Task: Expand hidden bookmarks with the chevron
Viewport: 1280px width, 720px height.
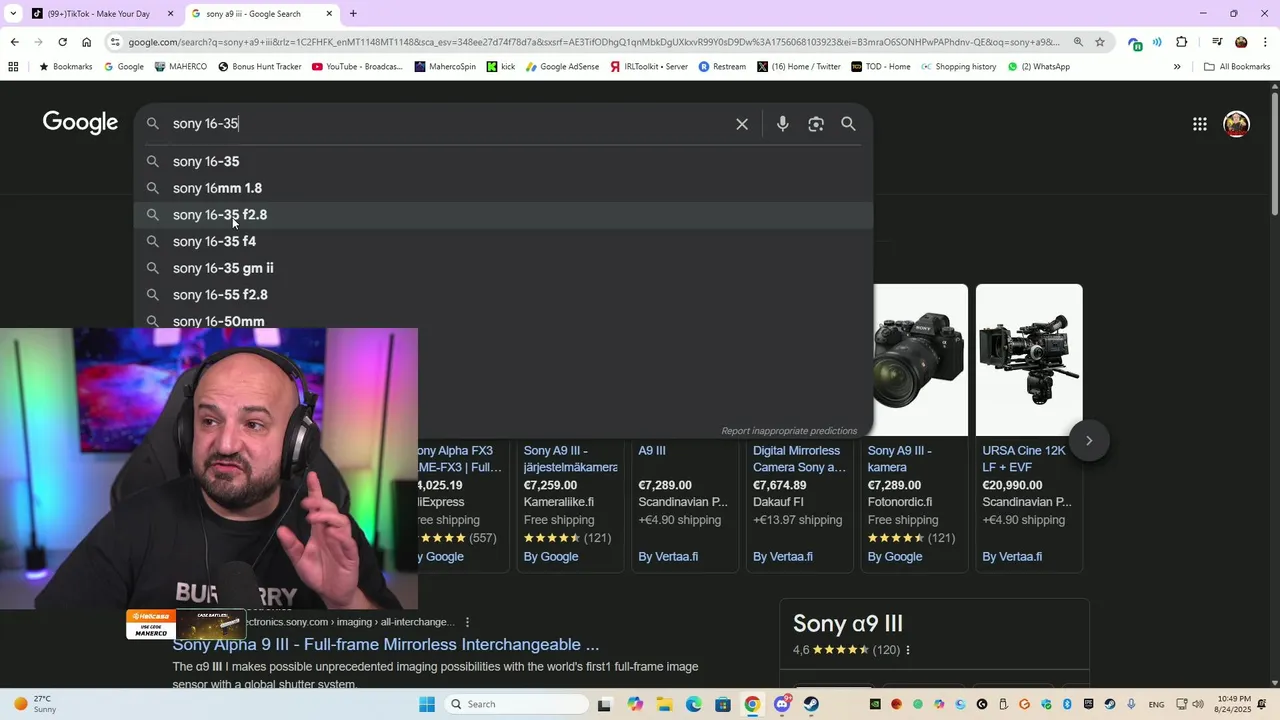Action: tap(1177, 67)
